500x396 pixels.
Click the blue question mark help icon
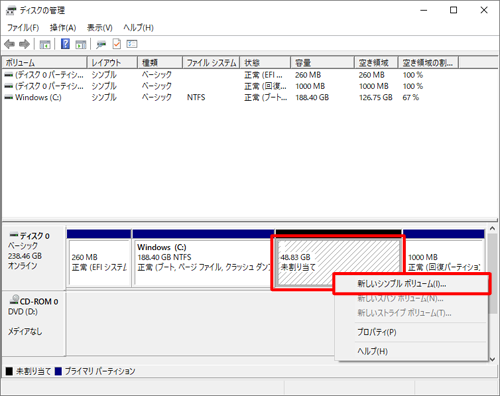click(65, 44)
